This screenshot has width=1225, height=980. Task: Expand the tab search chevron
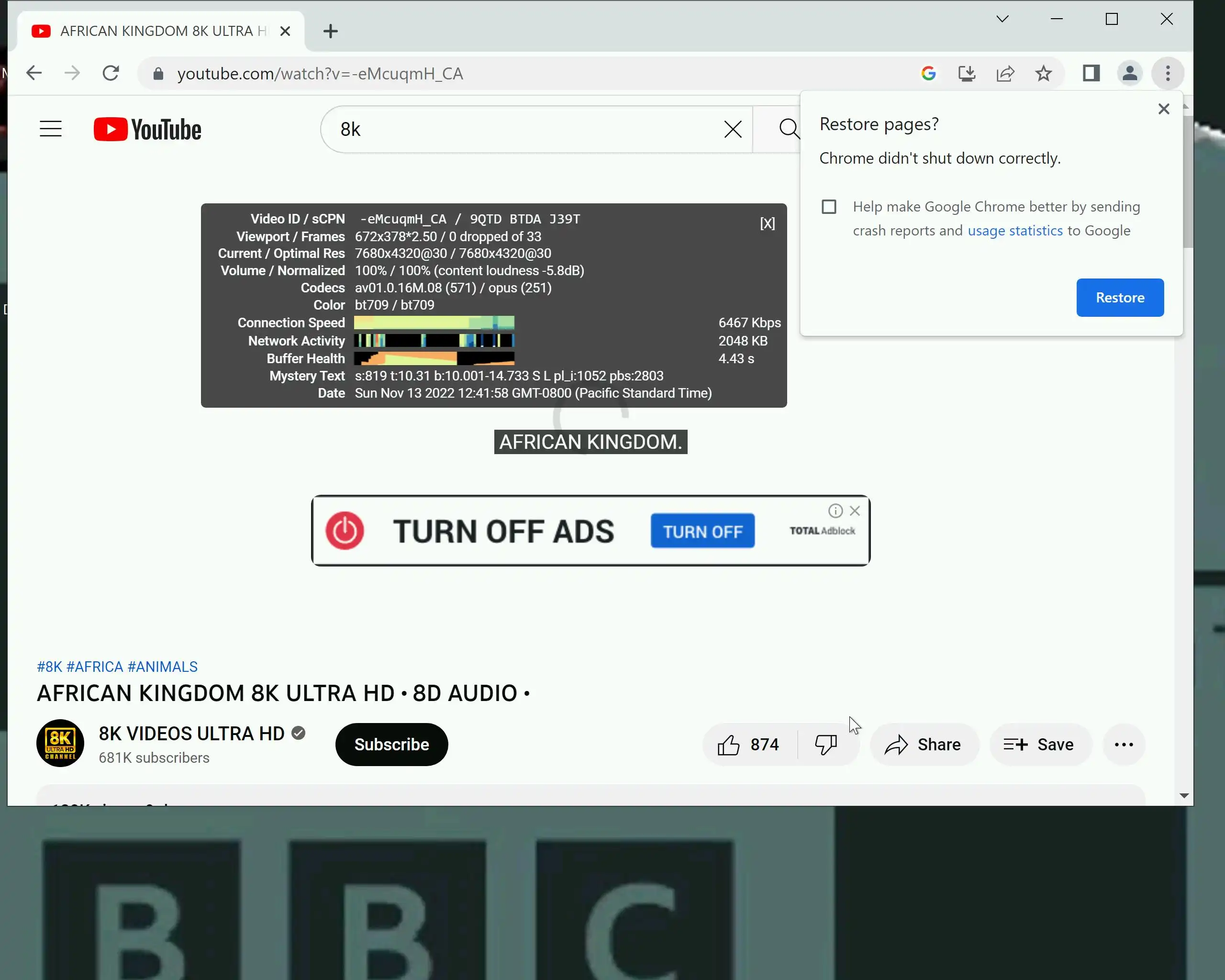(1002, 19)
